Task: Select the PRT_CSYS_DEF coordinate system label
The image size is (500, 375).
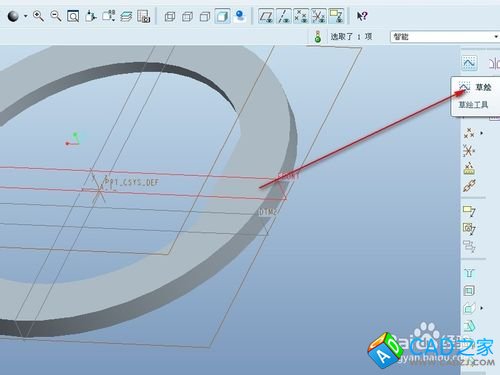Action: (x=132, y=182)
